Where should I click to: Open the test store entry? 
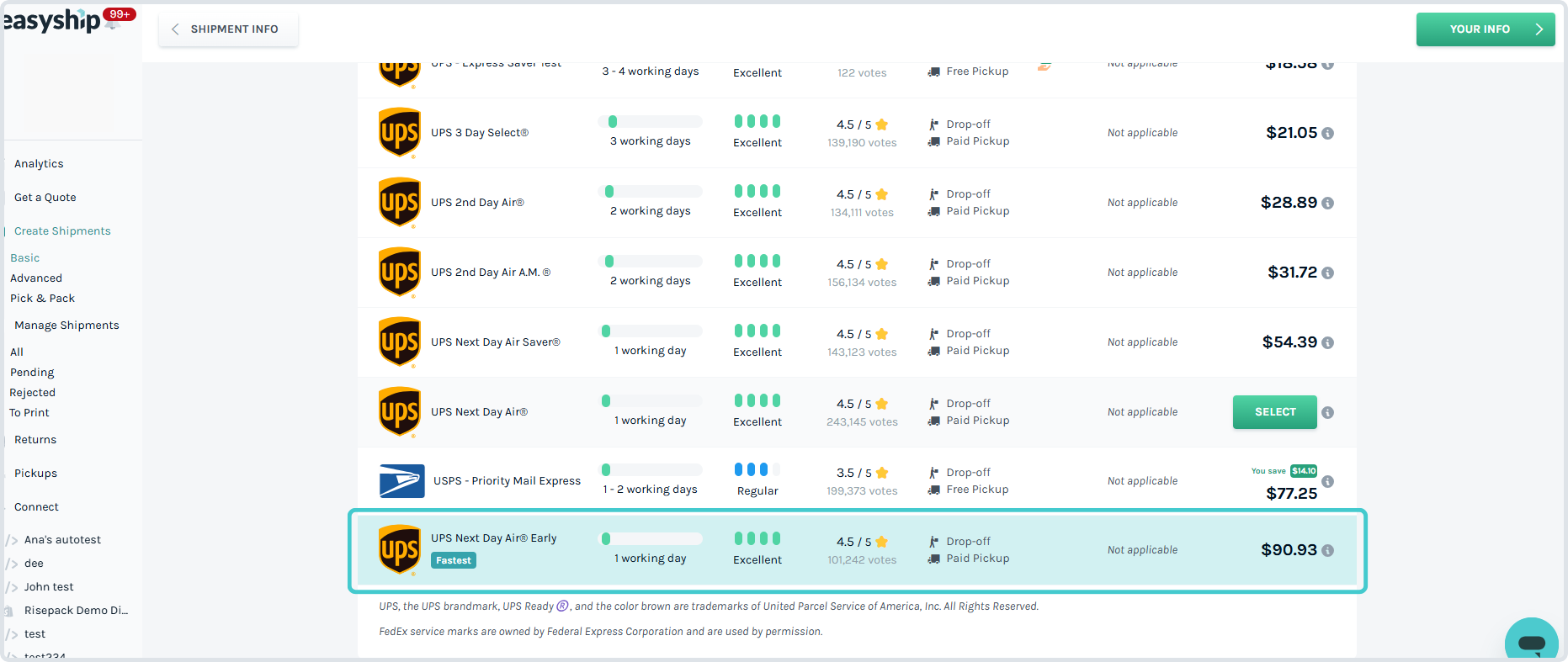35,634
